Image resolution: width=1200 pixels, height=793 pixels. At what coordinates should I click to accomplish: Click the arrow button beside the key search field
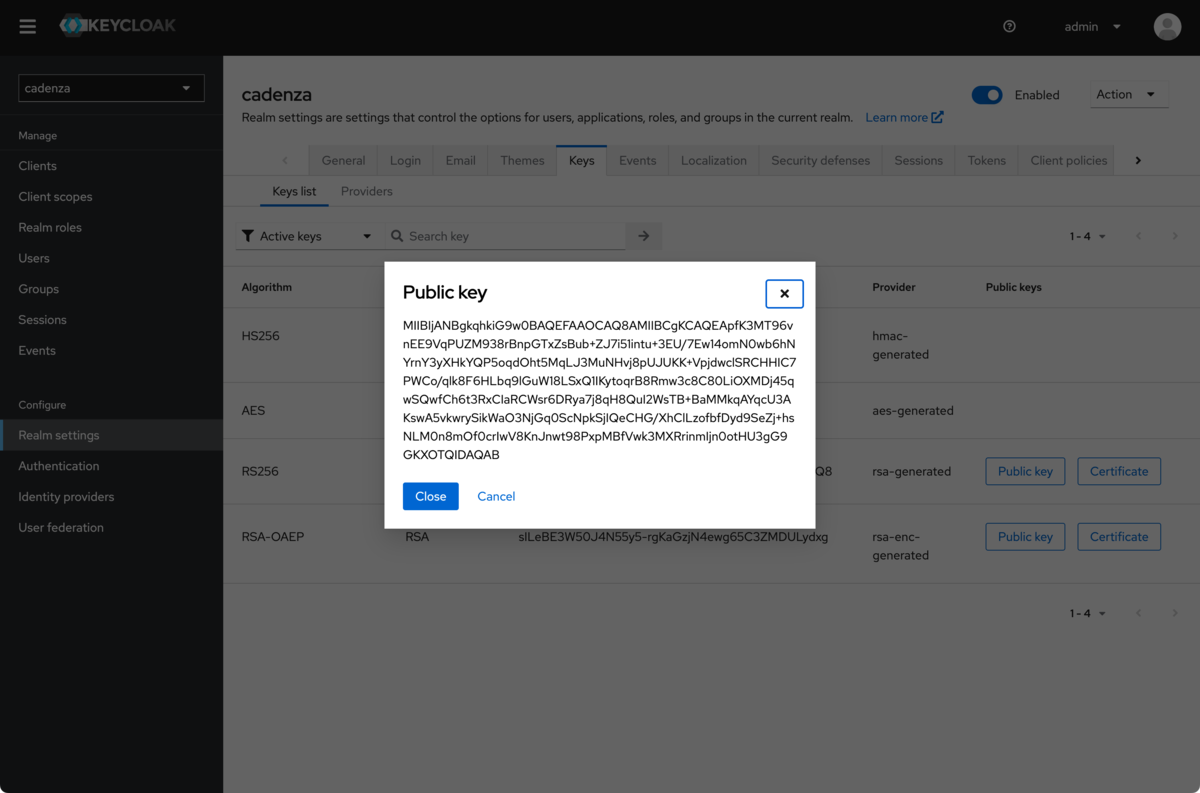643,235
